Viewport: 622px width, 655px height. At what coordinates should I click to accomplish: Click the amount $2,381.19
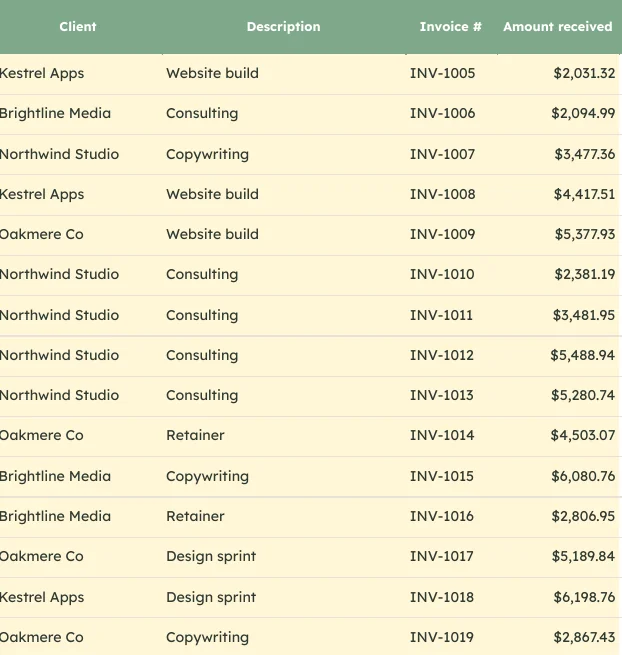pyautogui.click(x=584, y=274)
